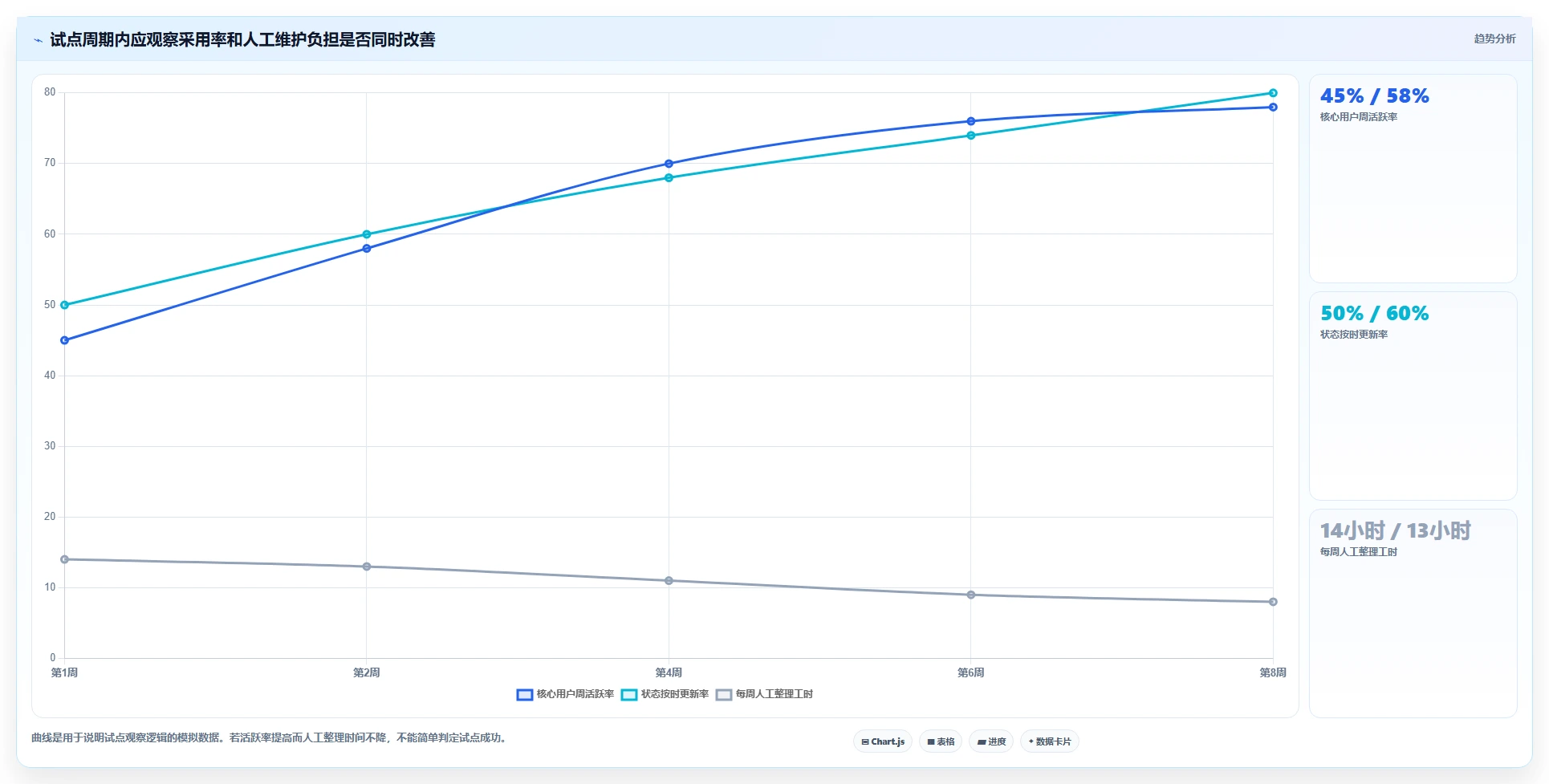Click the 50% / 60% metric value

click(x=1375, y=314)
